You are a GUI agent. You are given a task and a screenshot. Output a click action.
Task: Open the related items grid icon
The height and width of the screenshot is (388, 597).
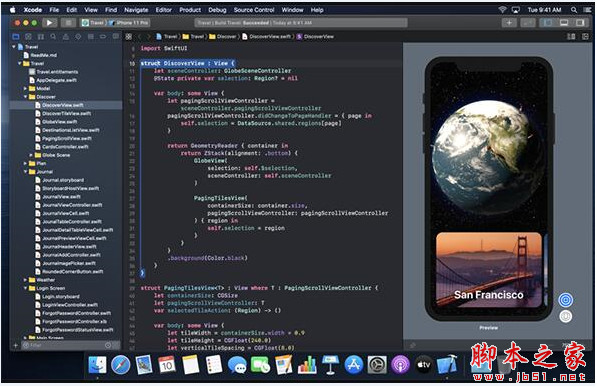pyautogui.click(x=129, y=37)
